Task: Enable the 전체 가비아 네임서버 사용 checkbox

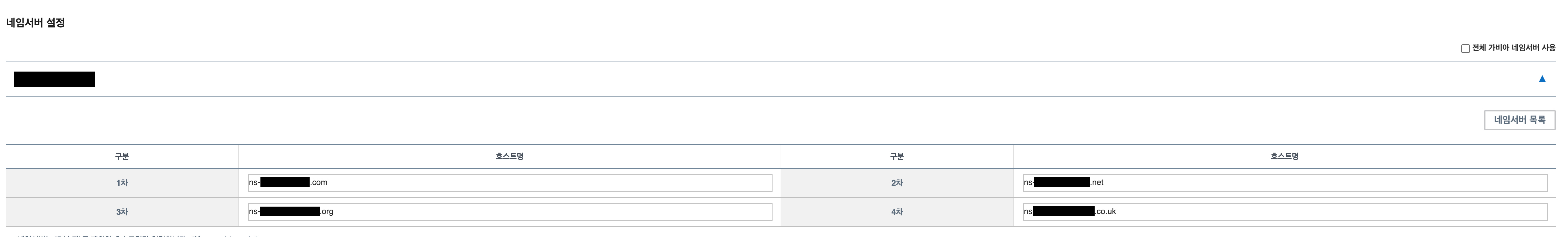Action: click(1465, 49)
